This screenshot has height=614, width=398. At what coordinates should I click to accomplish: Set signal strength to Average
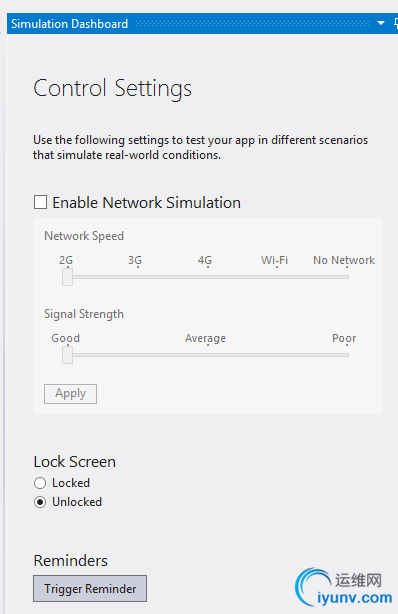pos(208,355)
